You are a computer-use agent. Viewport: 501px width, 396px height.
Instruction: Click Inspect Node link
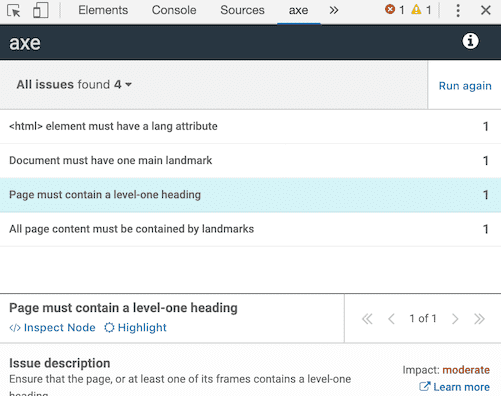[52, 327]
